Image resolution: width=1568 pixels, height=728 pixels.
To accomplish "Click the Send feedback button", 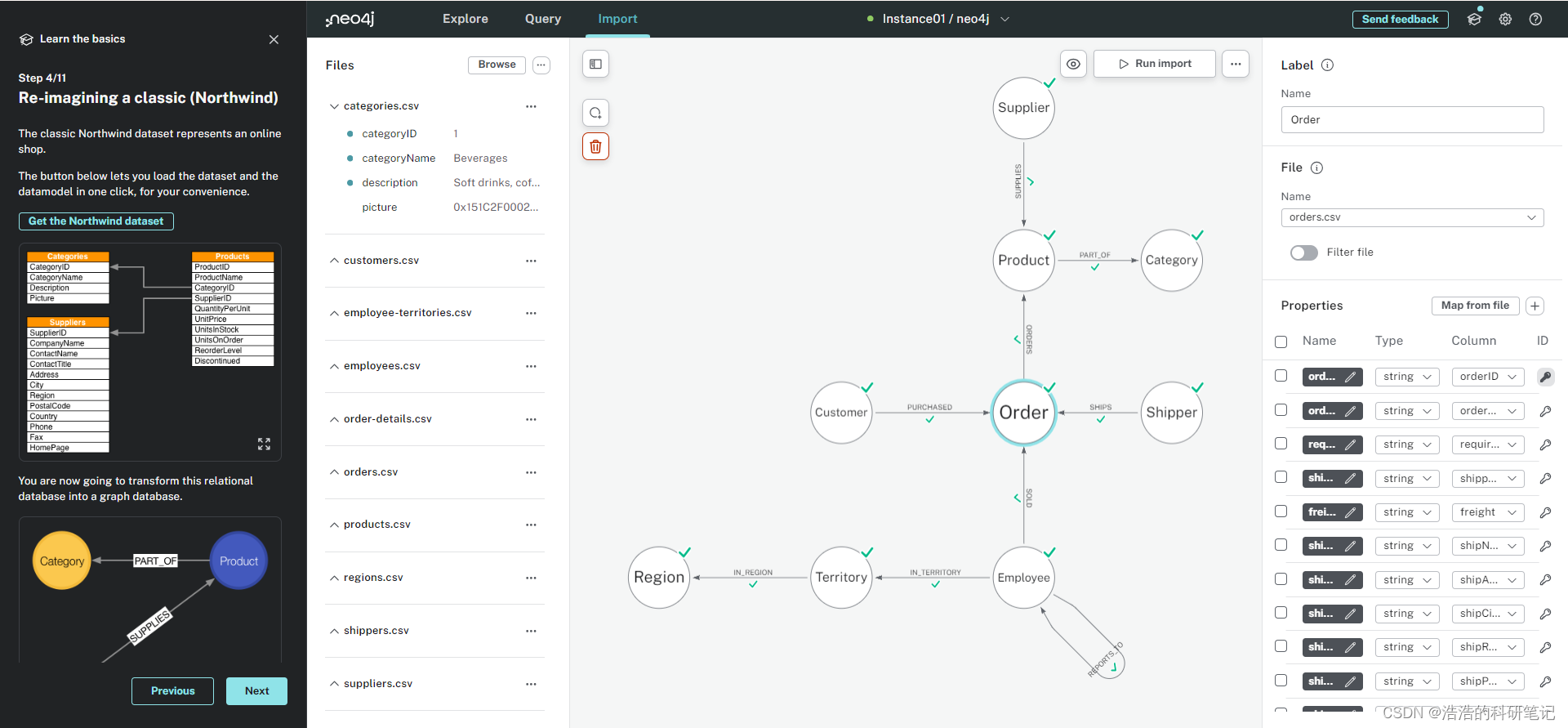I will [x=1400, y=19].
